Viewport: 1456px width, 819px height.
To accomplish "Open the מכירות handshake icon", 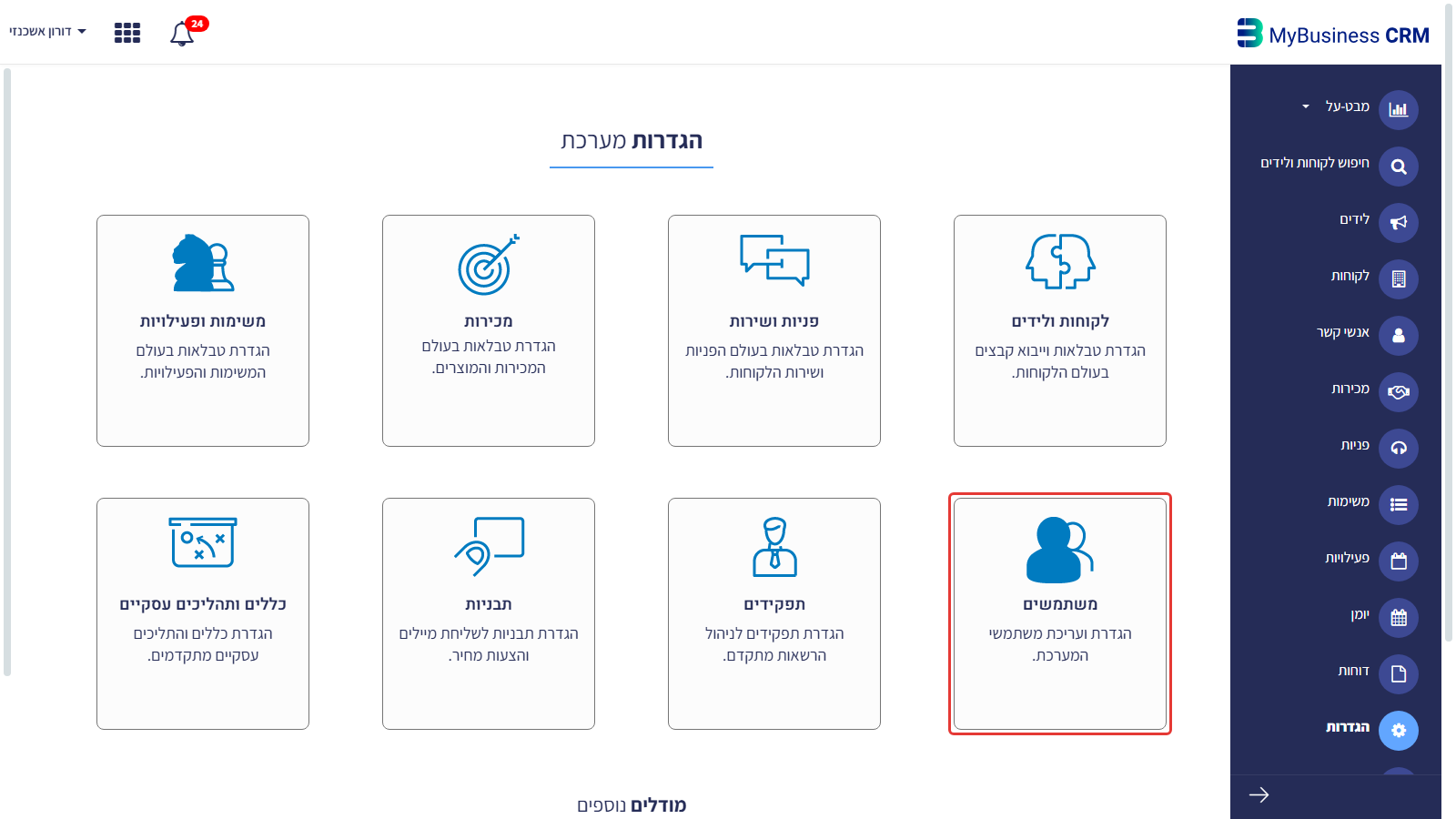I will click(1399, 392).
